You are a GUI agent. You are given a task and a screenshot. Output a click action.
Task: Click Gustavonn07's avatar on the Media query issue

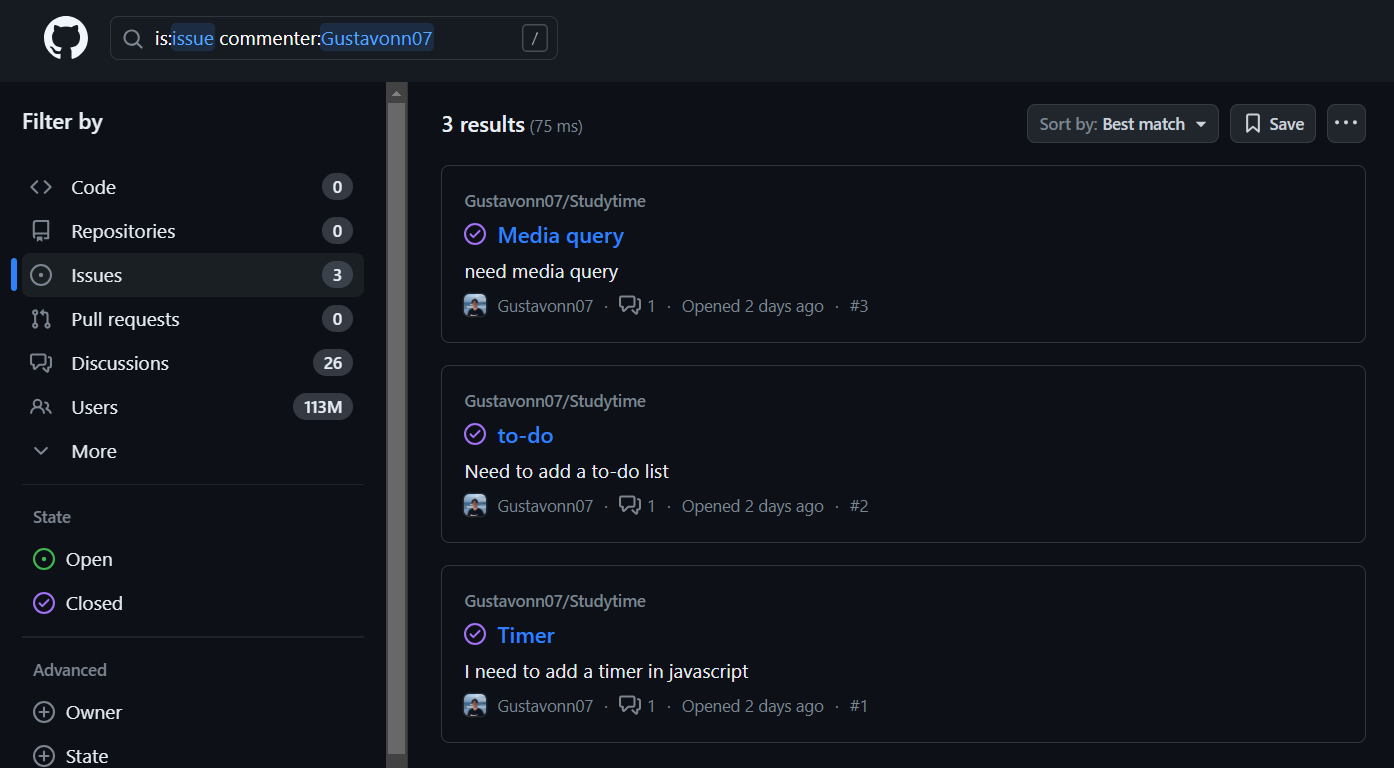pos(475,305)
